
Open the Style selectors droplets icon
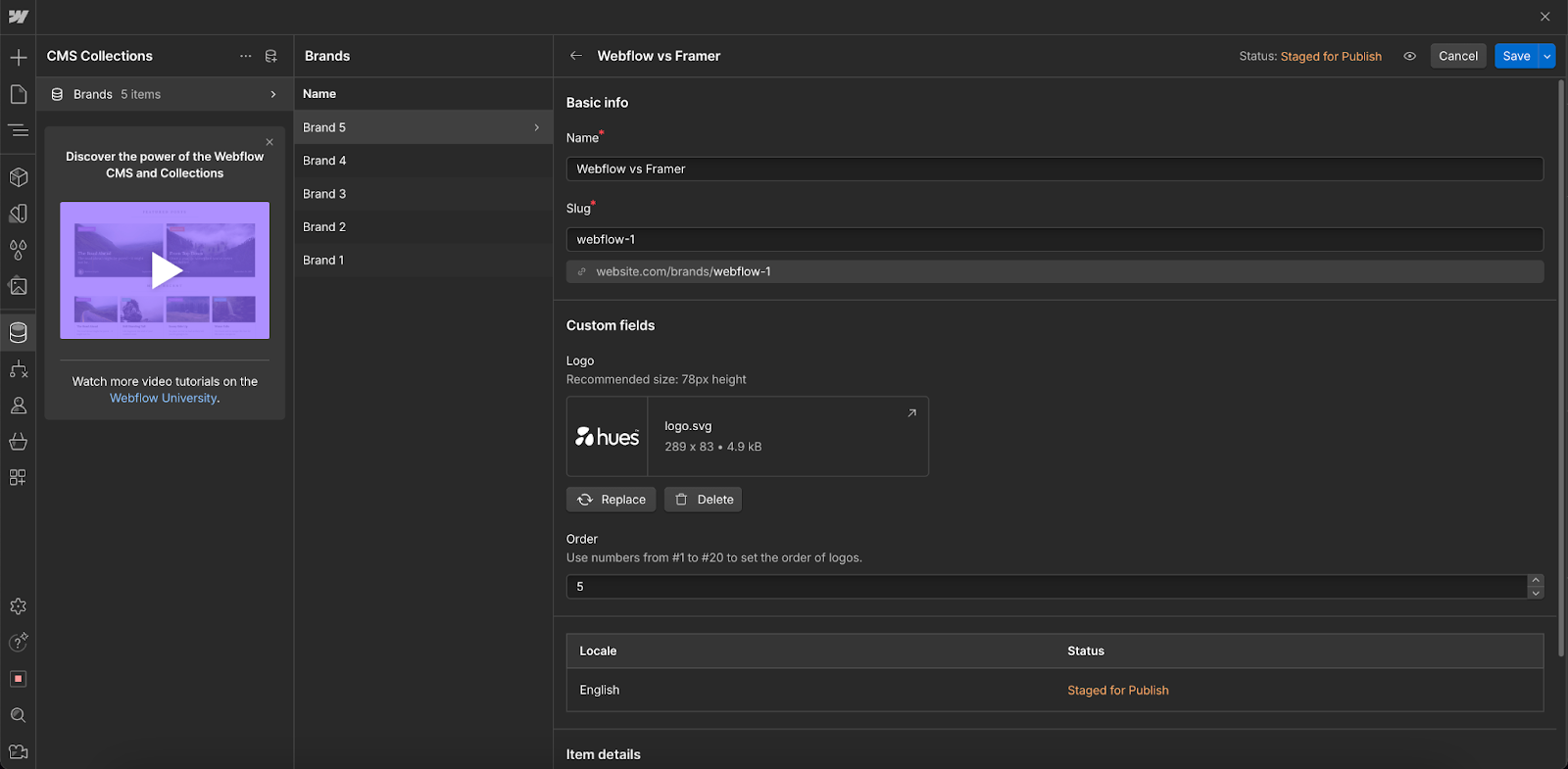[18, 250]
